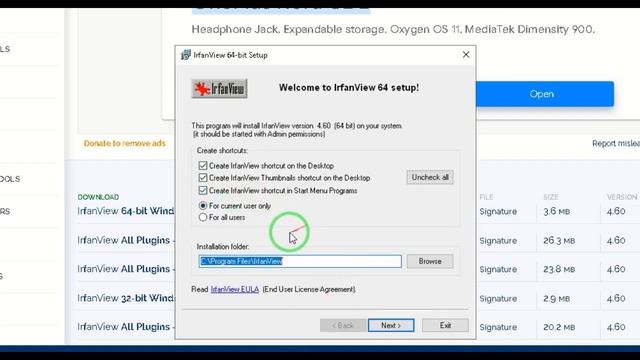Viewport: 640px width, 360px height.
Task: Click the Welcome to IrfanView 64 setup heading
Action: click(x=349, y=88)
